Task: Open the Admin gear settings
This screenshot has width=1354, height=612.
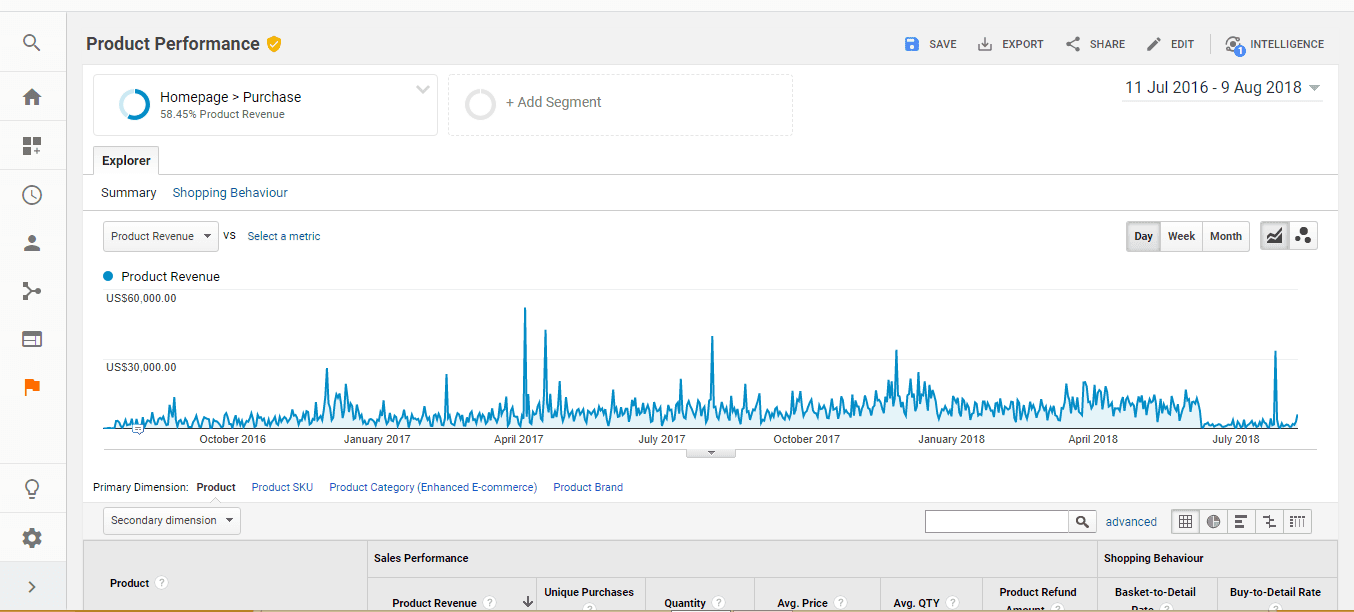Action: click(x=31, y=538)
